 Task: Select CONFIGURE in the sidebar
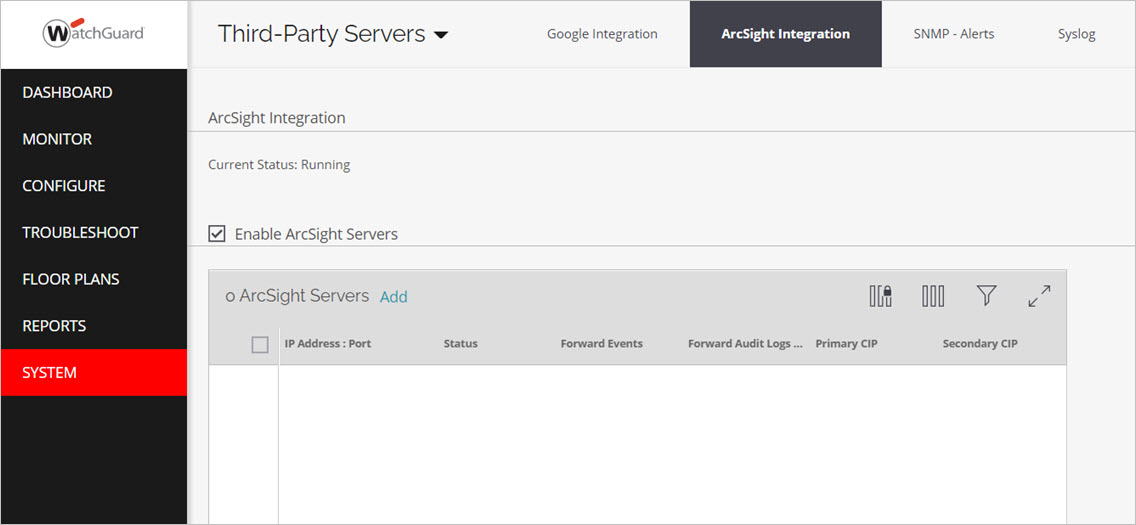(94, 186)
